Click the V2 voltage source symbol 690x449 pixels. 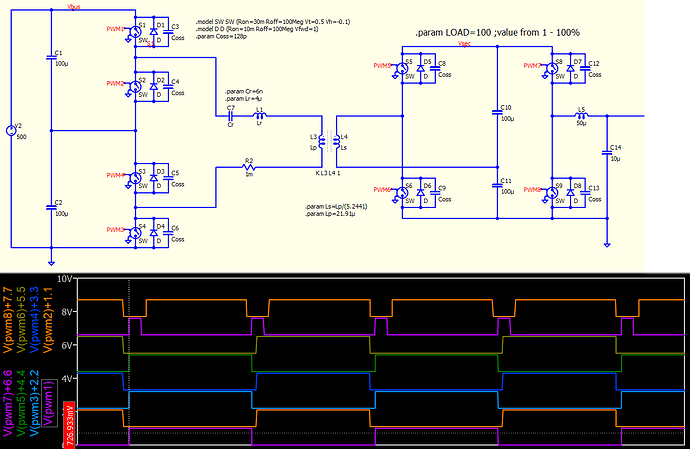12,130
